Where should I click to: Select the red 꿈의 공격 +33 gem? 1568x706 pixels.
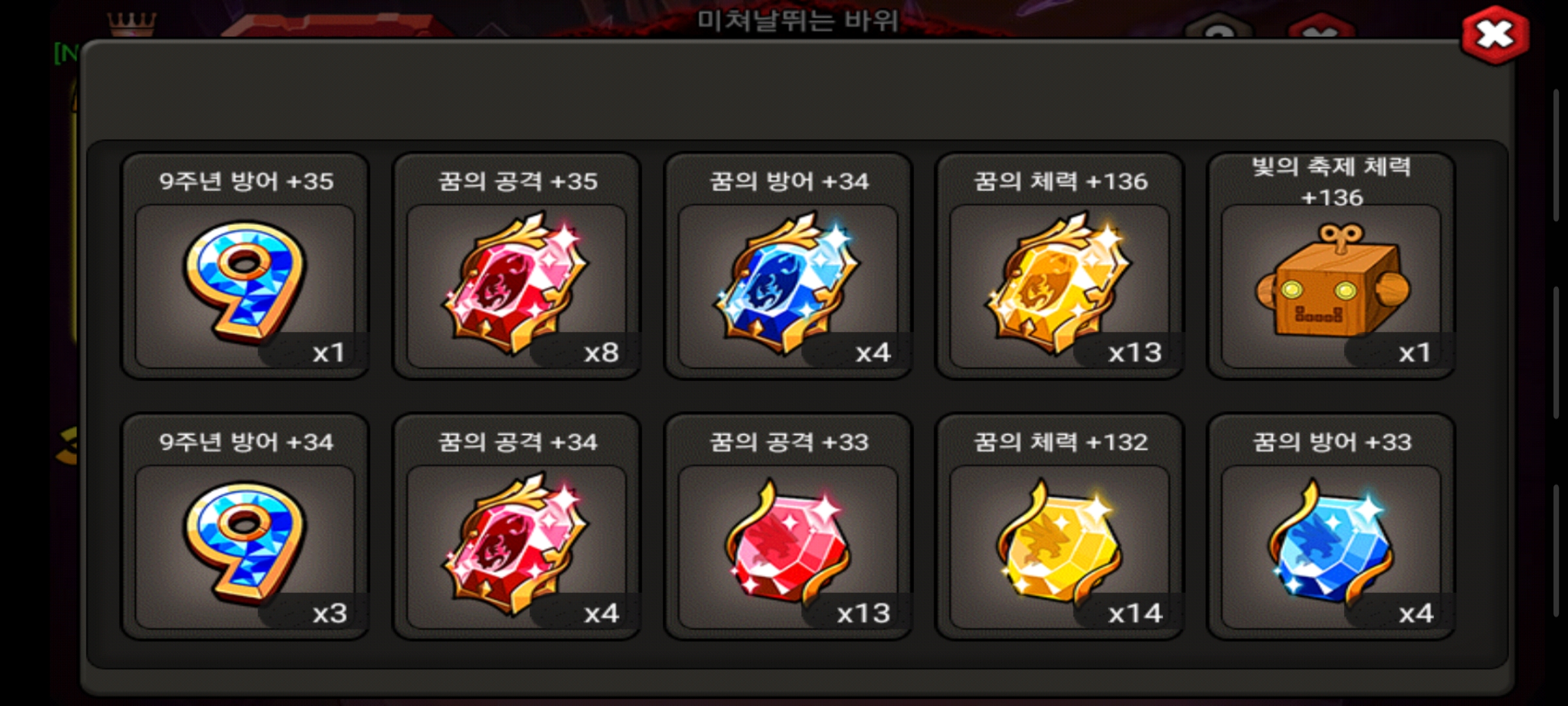788,543
